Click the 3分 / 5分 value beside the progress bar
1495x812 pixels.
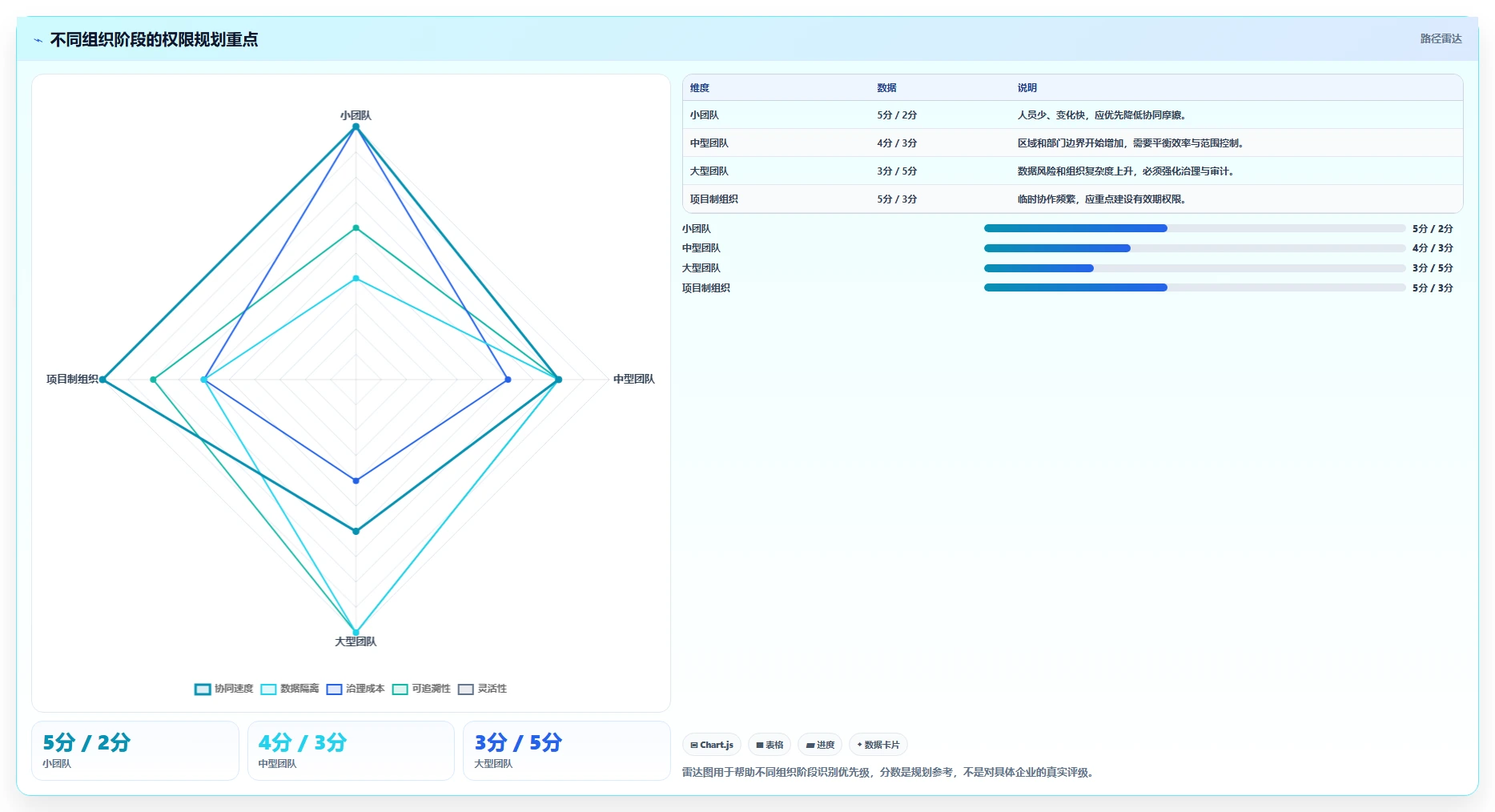tap(1433, 268)
